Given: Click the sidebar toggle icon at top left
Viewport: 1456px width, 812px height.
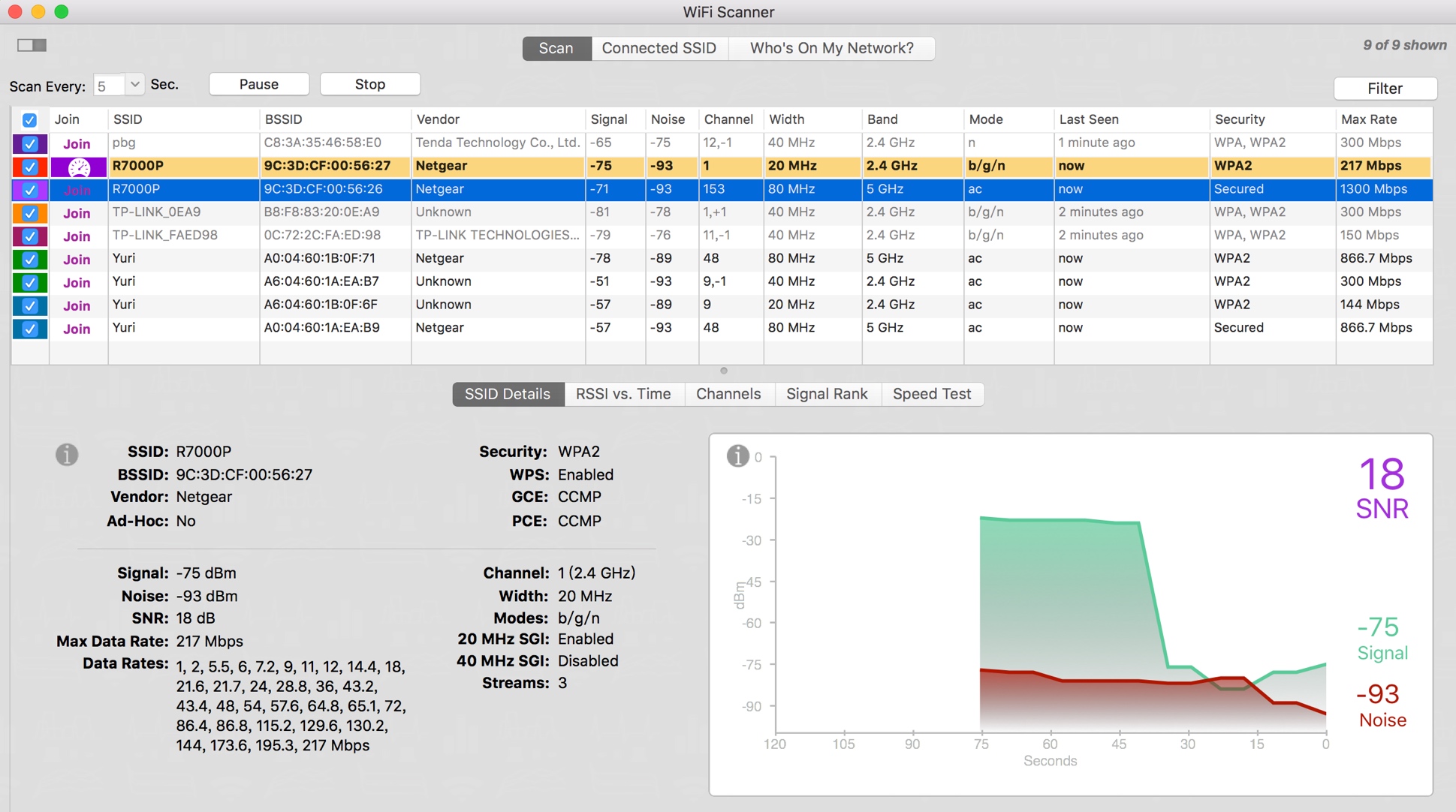Looking at the screenshot, I should (32, 45).
